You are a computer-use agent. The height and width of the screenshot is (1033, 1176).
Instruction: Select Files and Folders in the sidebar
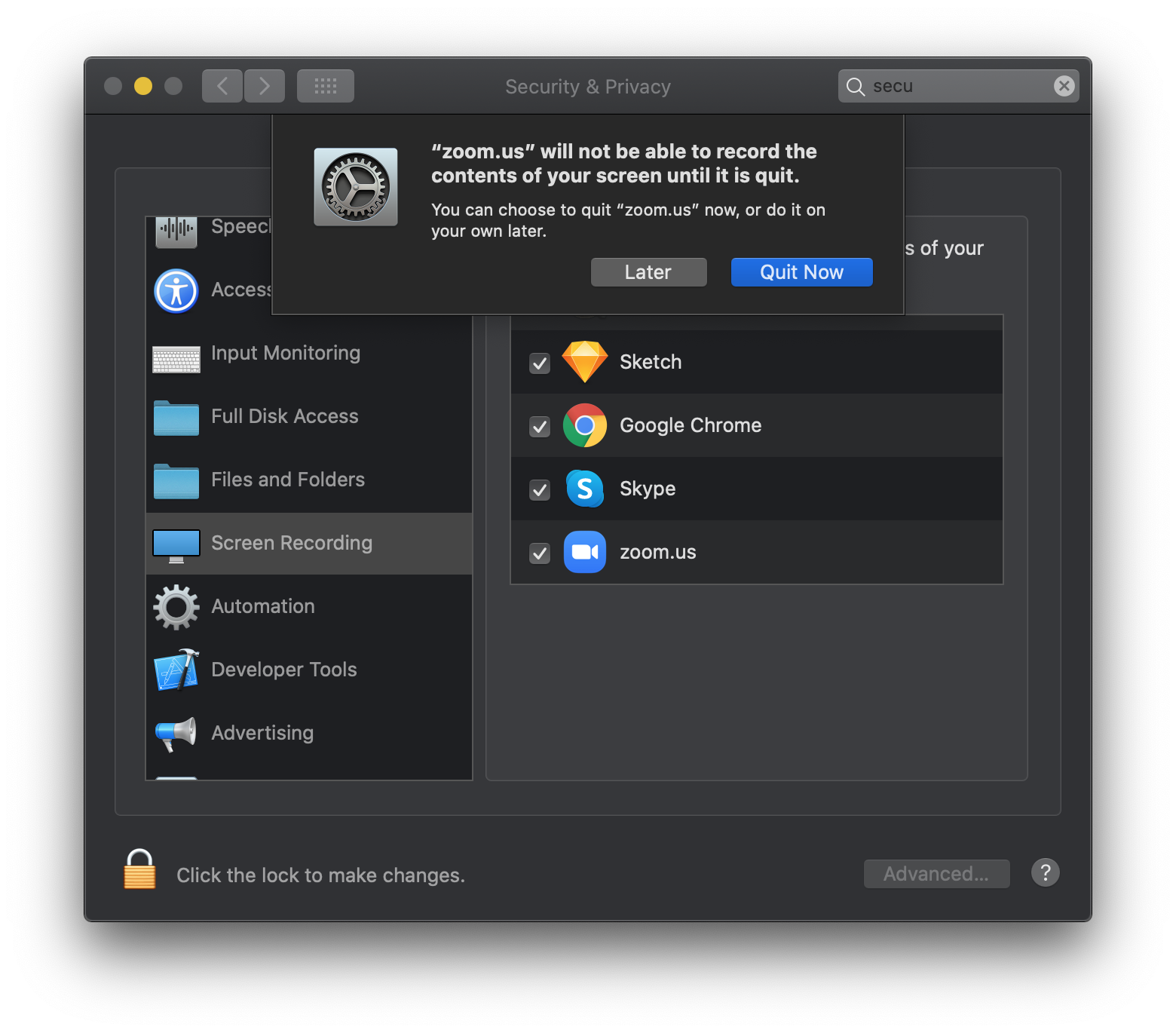point(309,480)
